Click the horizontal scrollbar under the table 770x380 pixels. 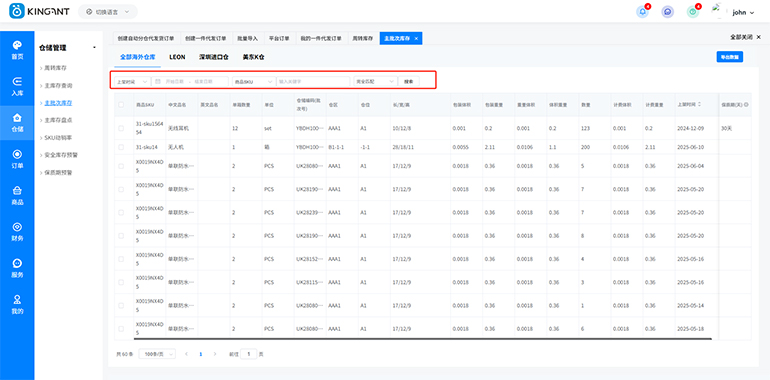click(x=422, y=338)
